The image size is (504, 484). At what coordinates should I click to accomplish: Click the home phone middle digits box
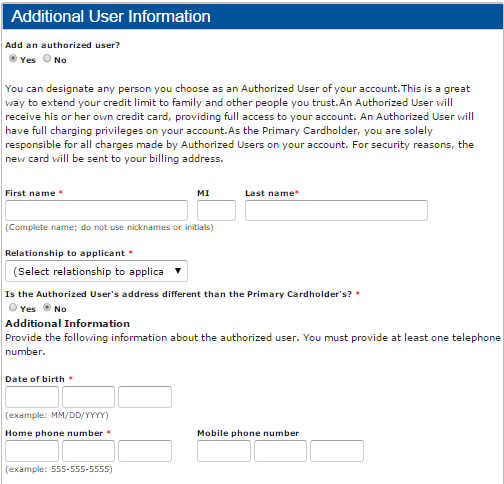pos(88,451)
